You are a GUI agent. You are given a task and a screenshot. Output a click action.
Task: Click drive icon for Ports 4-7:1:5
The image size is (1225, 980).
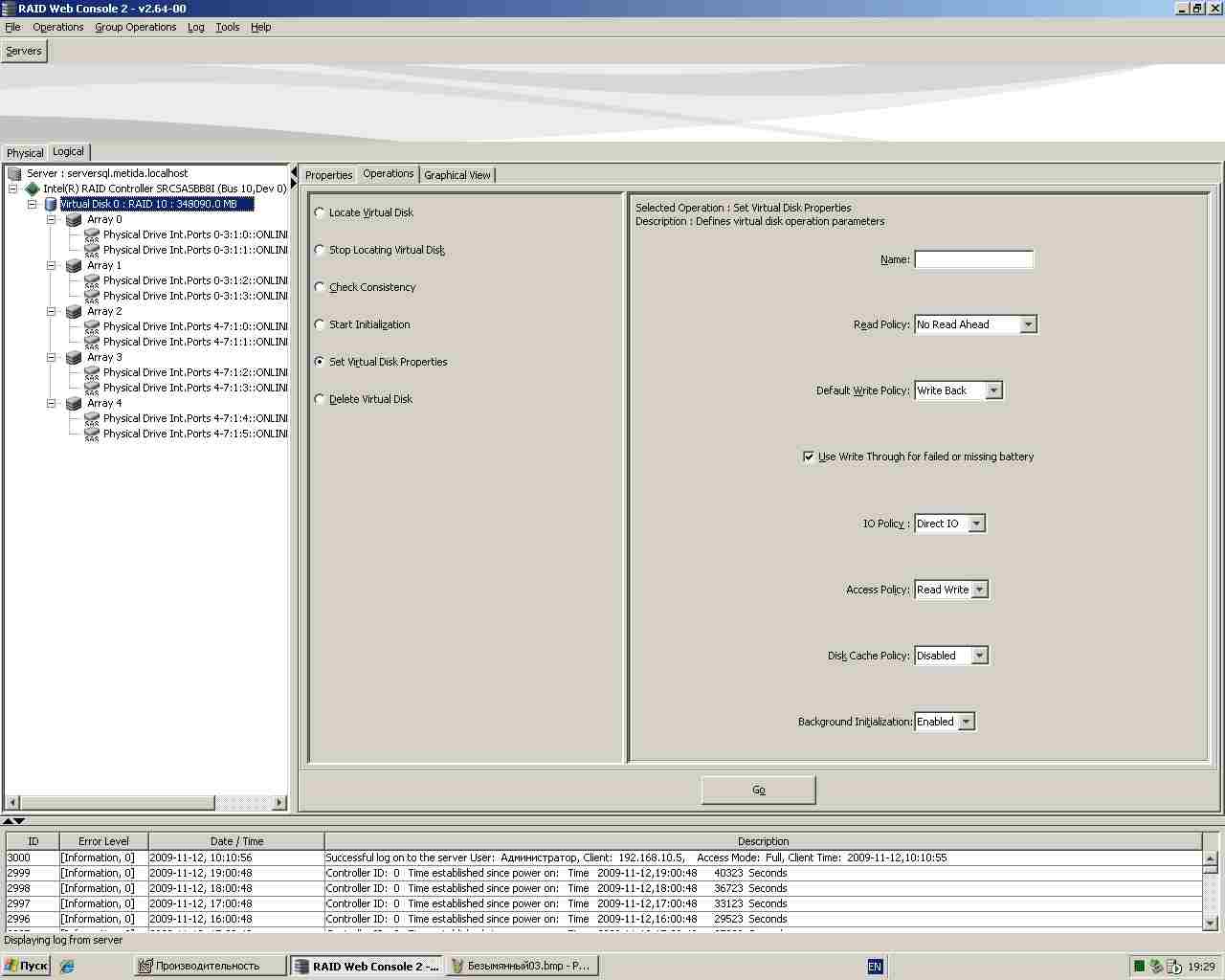point(92,434)
